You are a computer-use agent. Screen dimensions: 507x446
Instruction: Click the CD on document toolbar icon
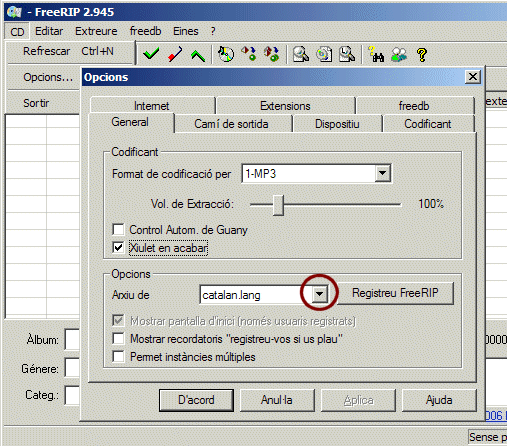[324, 54]
